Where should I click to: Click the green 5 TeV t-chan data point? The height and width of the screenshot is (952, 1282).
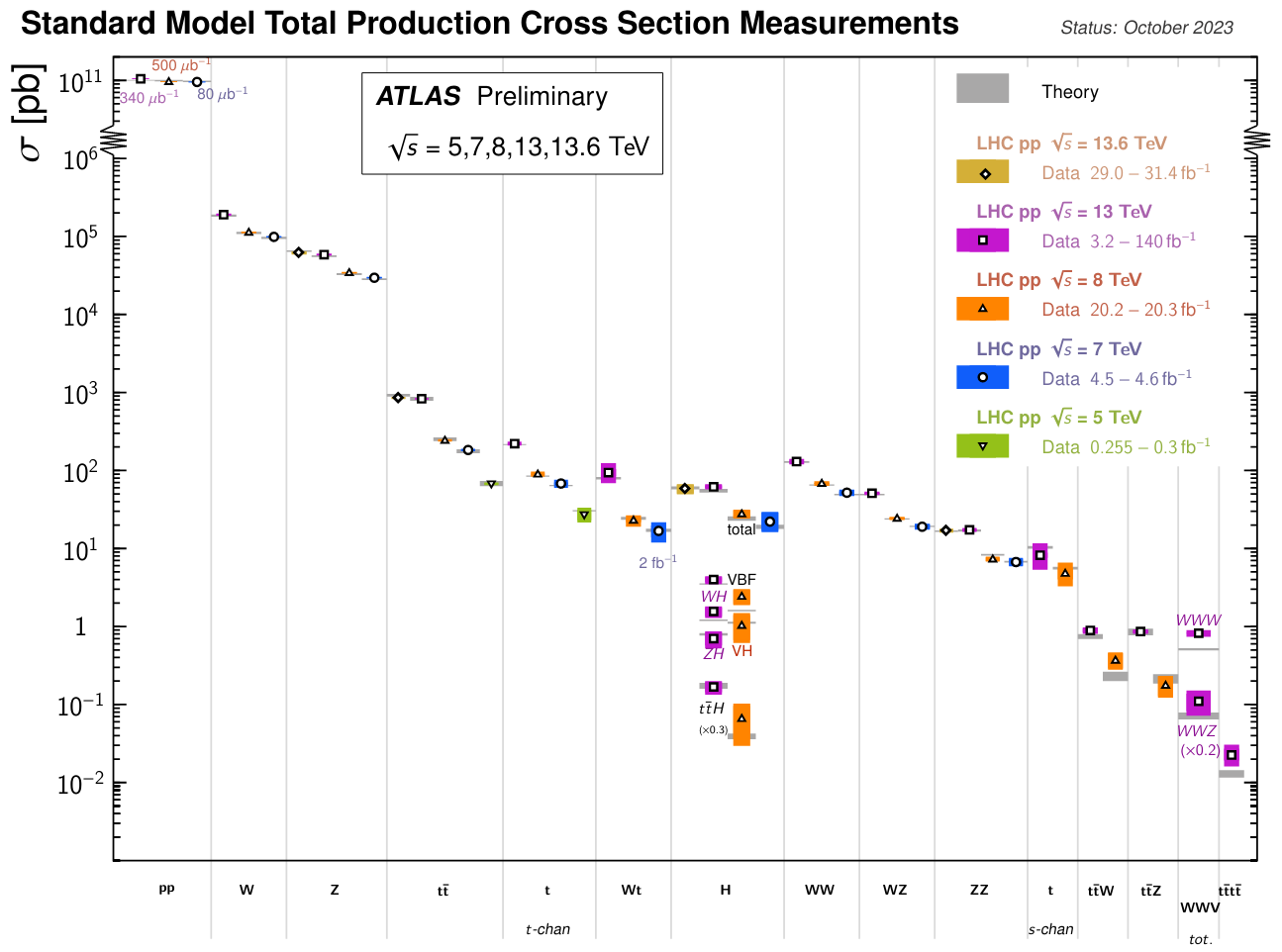(x=584, y=515)
